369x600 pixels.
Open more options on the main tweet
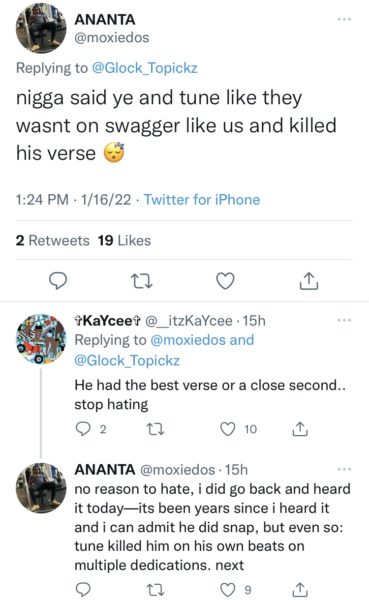click(x=344, y=19)
